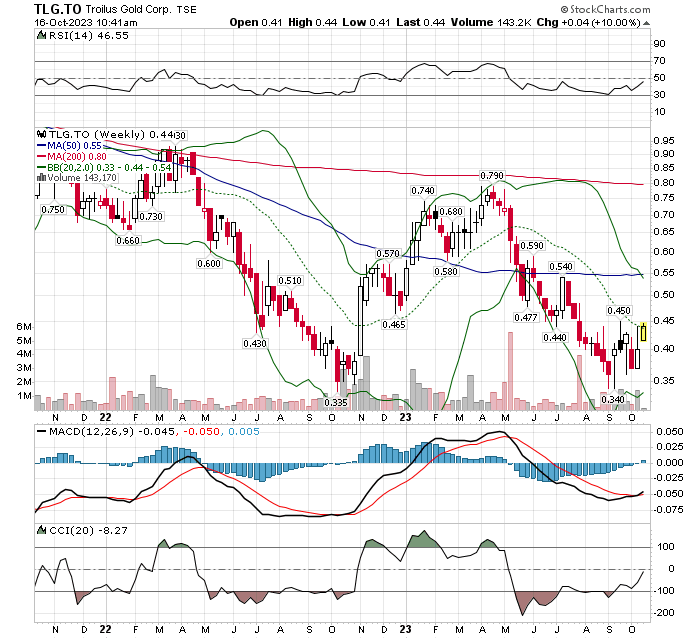Click the 0.790 price peak annotation
The image size is (700, 639).
(x=492, y=175)
